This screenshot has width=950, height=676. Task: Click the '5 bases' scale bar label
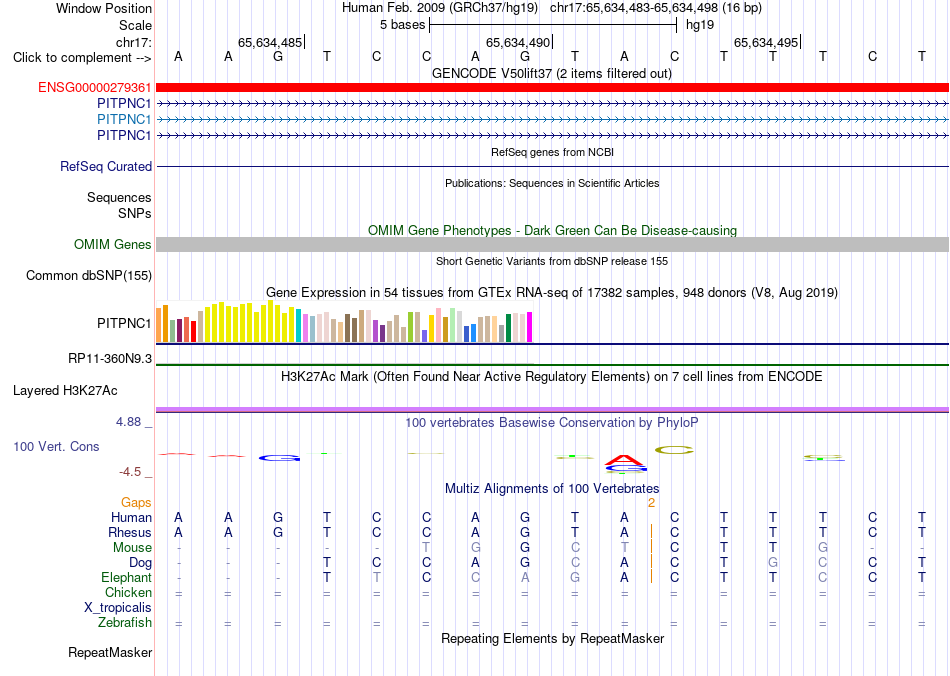pyautogui.click(x=402, y=25)
